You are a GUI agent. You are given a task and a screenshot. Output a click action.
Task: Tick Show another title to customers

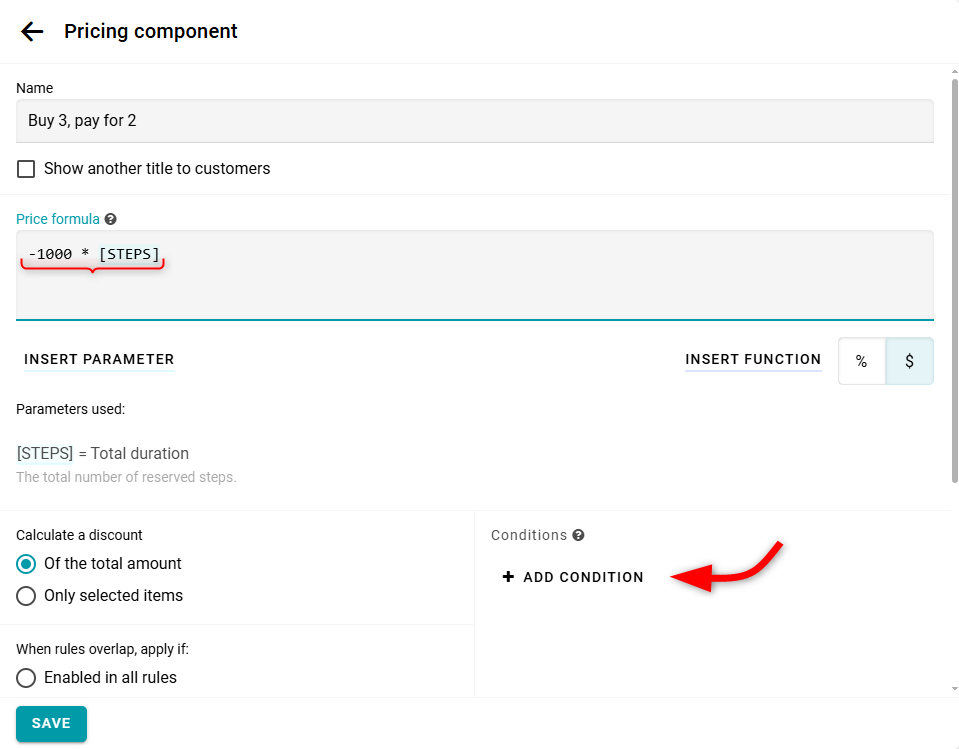pyautogui.click(x=26, y=169)
